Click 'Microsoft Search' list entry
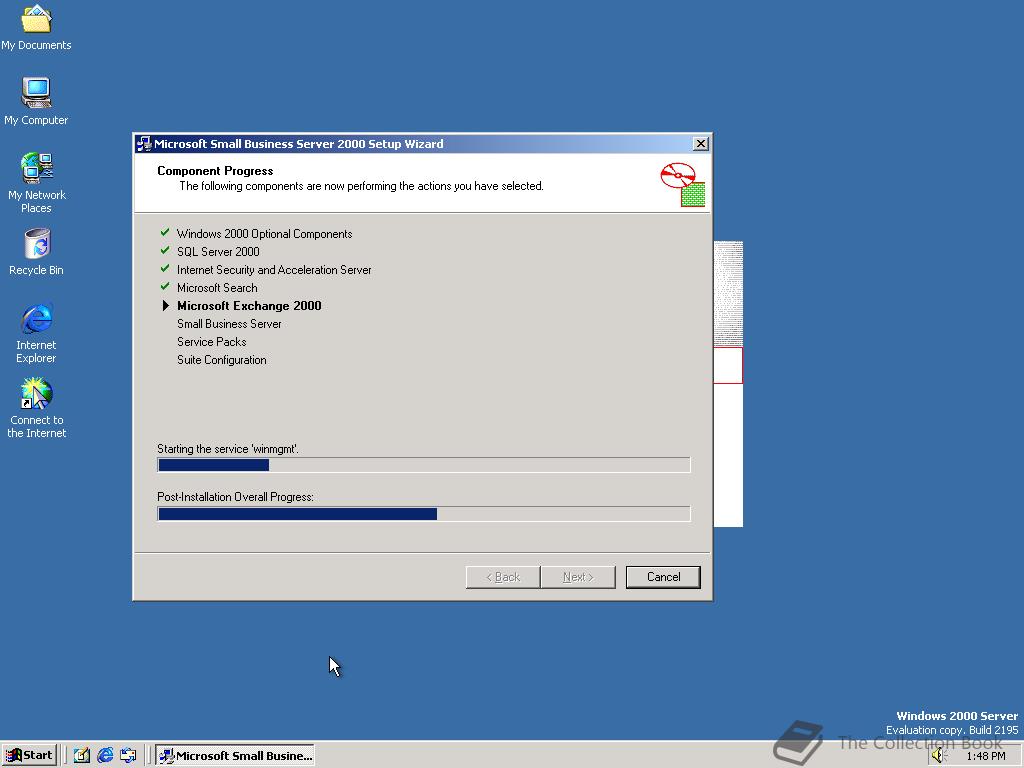The width and height of the screenshot is (1024, 768). (x=217, y=287)
